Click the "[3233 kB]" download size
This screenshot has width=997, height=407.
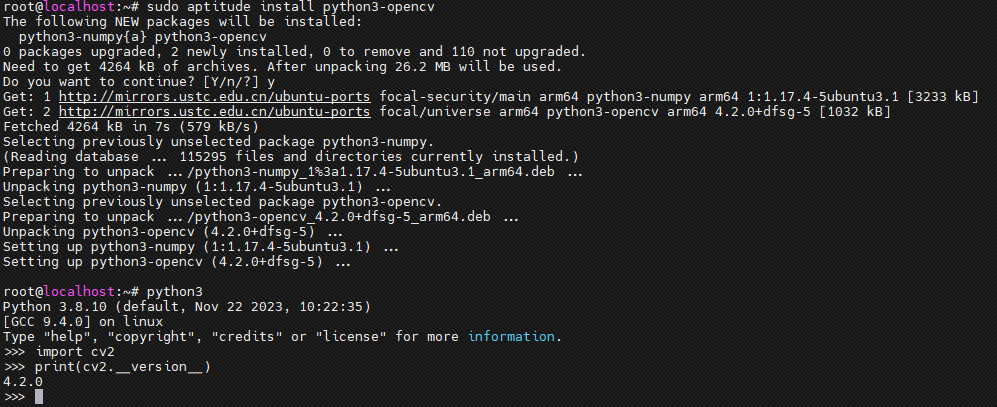(942, 97)
